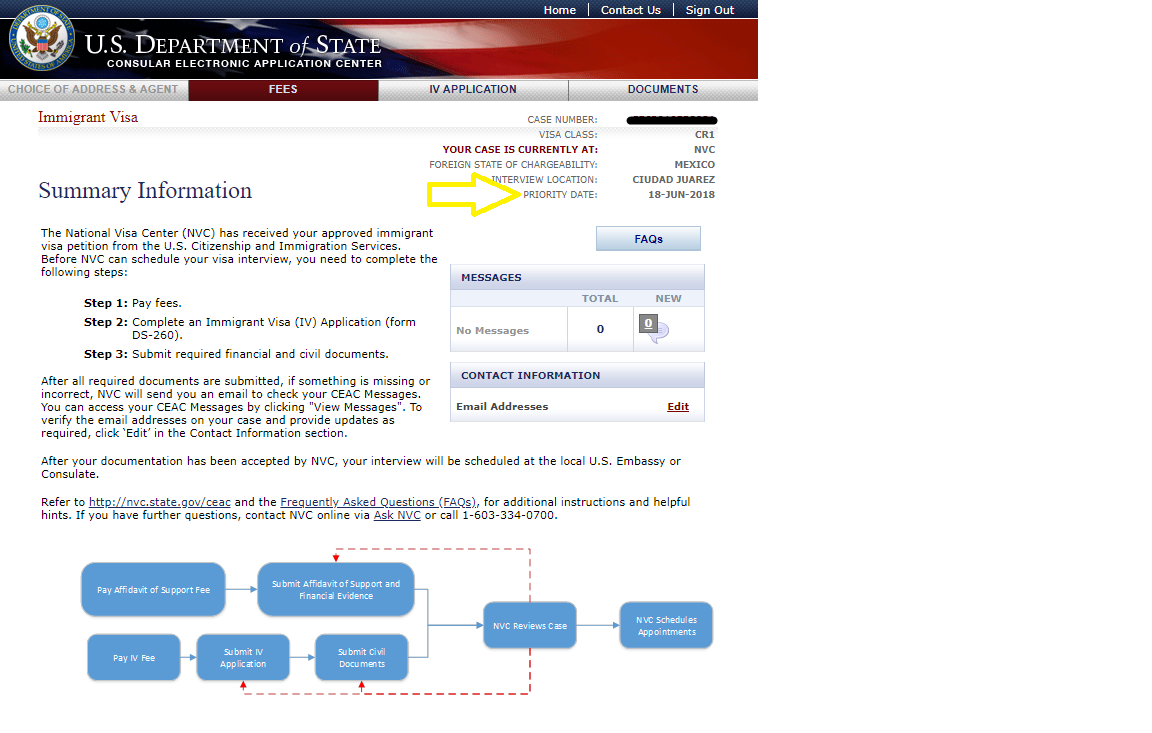Open Frequently Asked Questions (FAQs) link
This screenshot has width=1152, height=733.
[378, 502]
